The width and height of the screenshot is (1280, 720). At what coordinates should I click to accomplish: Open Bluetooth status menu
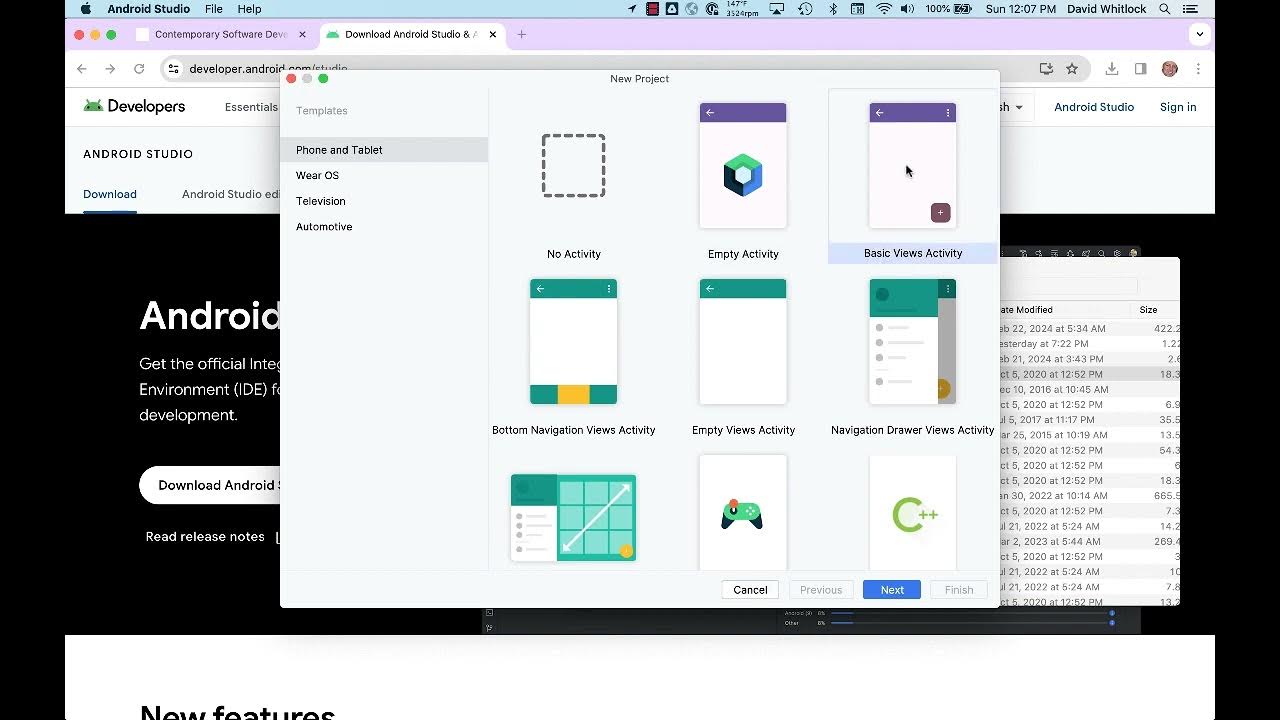(833, 9)
